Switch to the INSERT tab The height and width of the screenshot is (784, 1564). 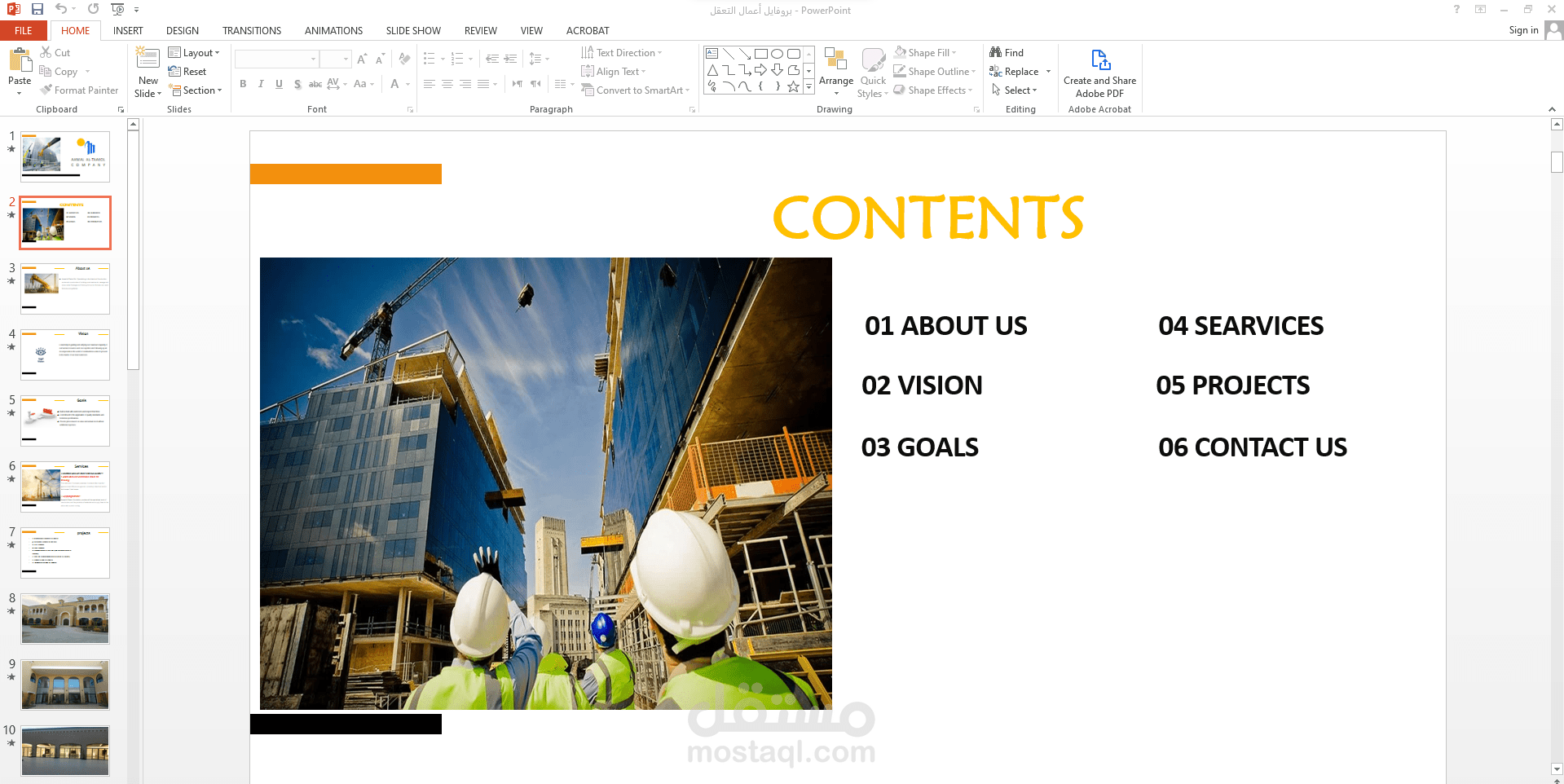[128, 31]
